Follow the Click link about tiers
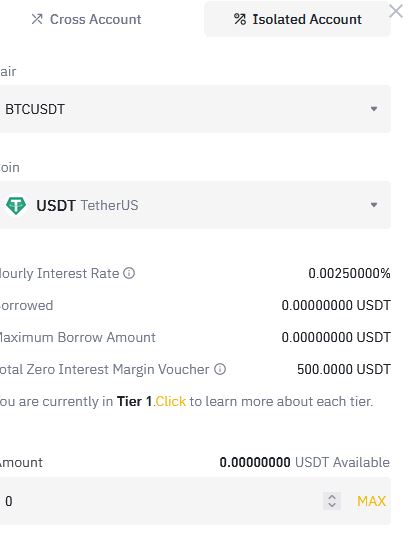The width and height of the screenshot is (412, 553). pyautogui.click(x=171, y=401)
